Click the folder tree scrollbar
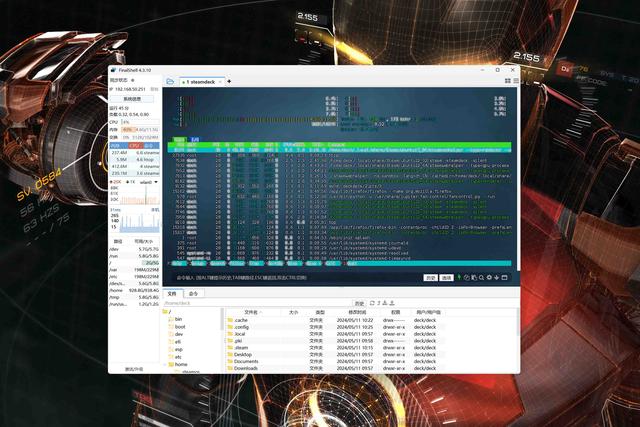The height and width of the screenshot is (427, 640). pos(222,318)
